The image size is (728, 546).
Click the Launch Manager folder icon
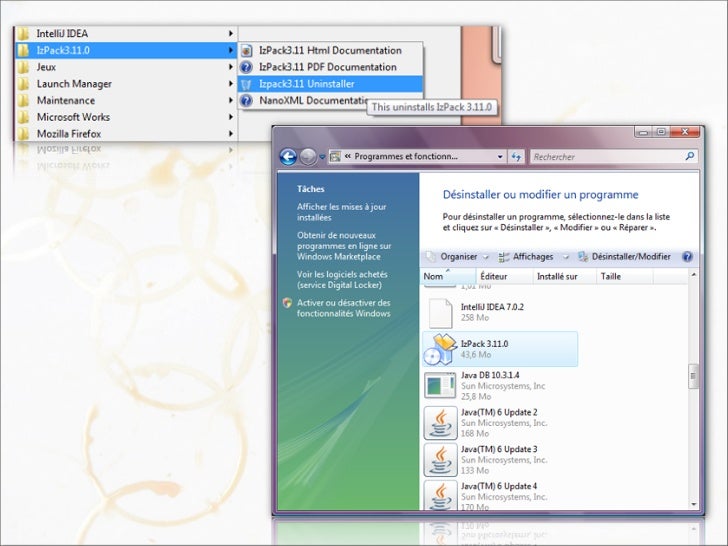[23, 84]
